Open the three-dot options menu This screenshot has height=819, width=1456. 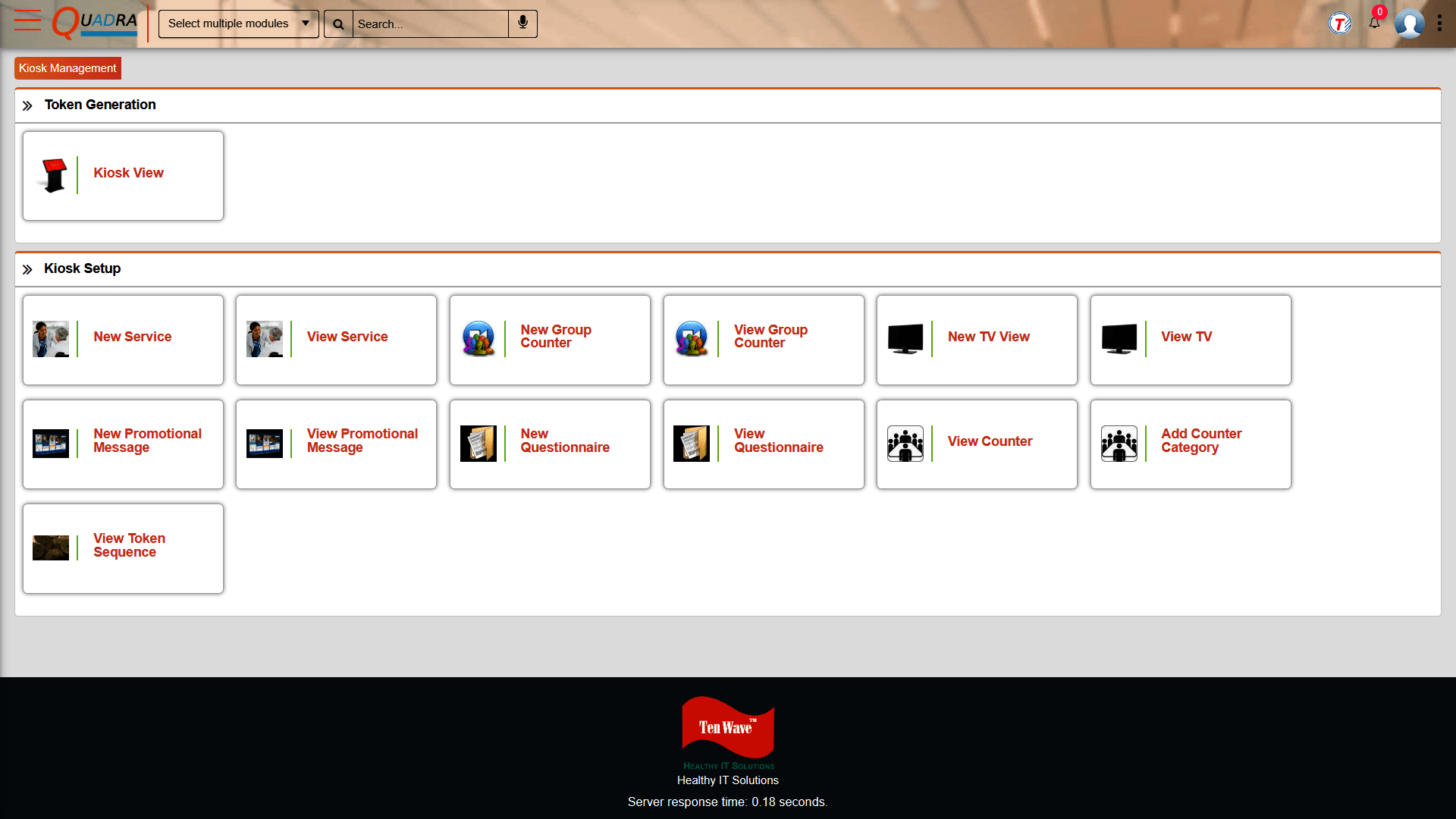(1440, 24)
